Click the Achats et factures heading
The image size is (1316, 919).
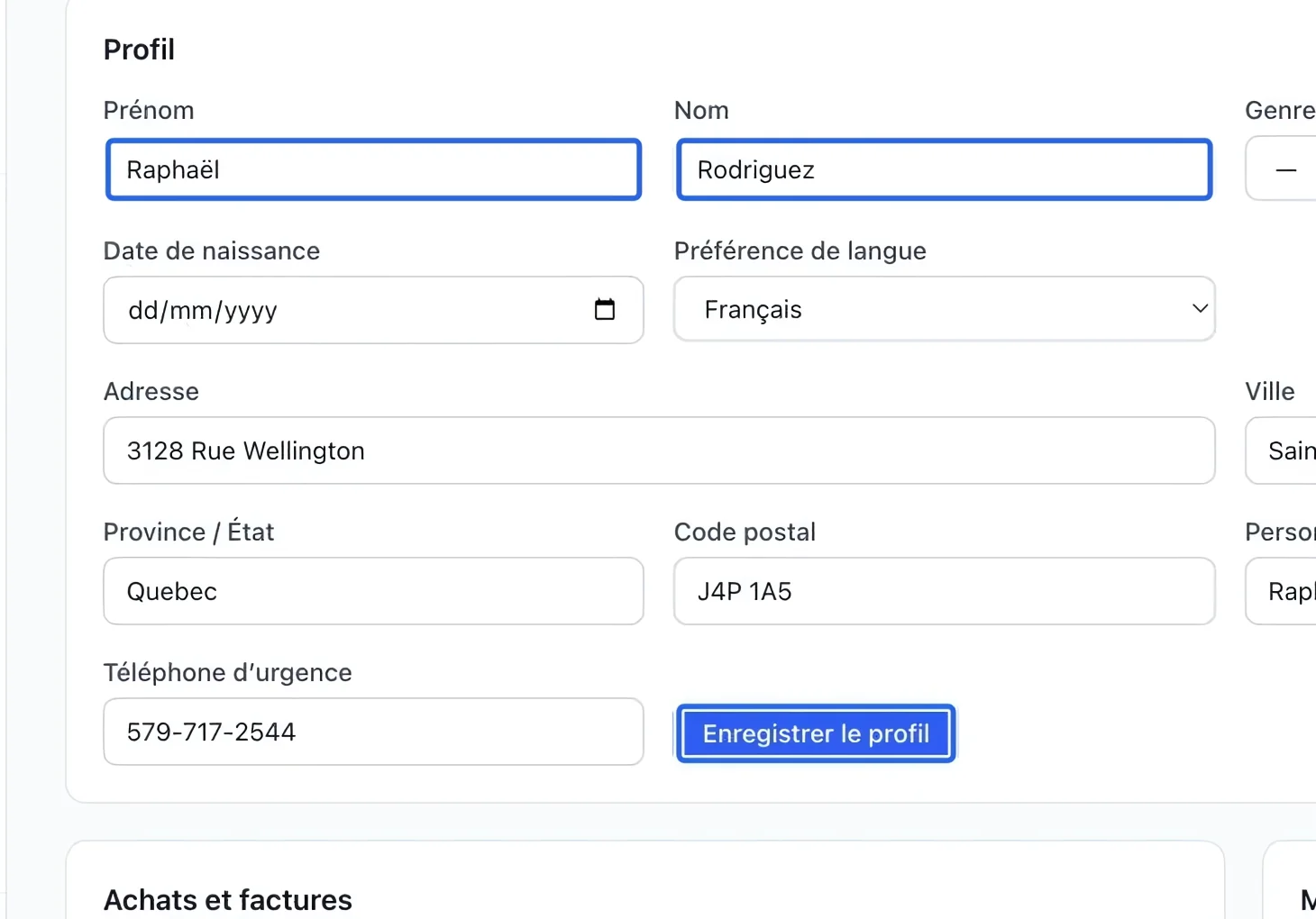pos(228,900)
